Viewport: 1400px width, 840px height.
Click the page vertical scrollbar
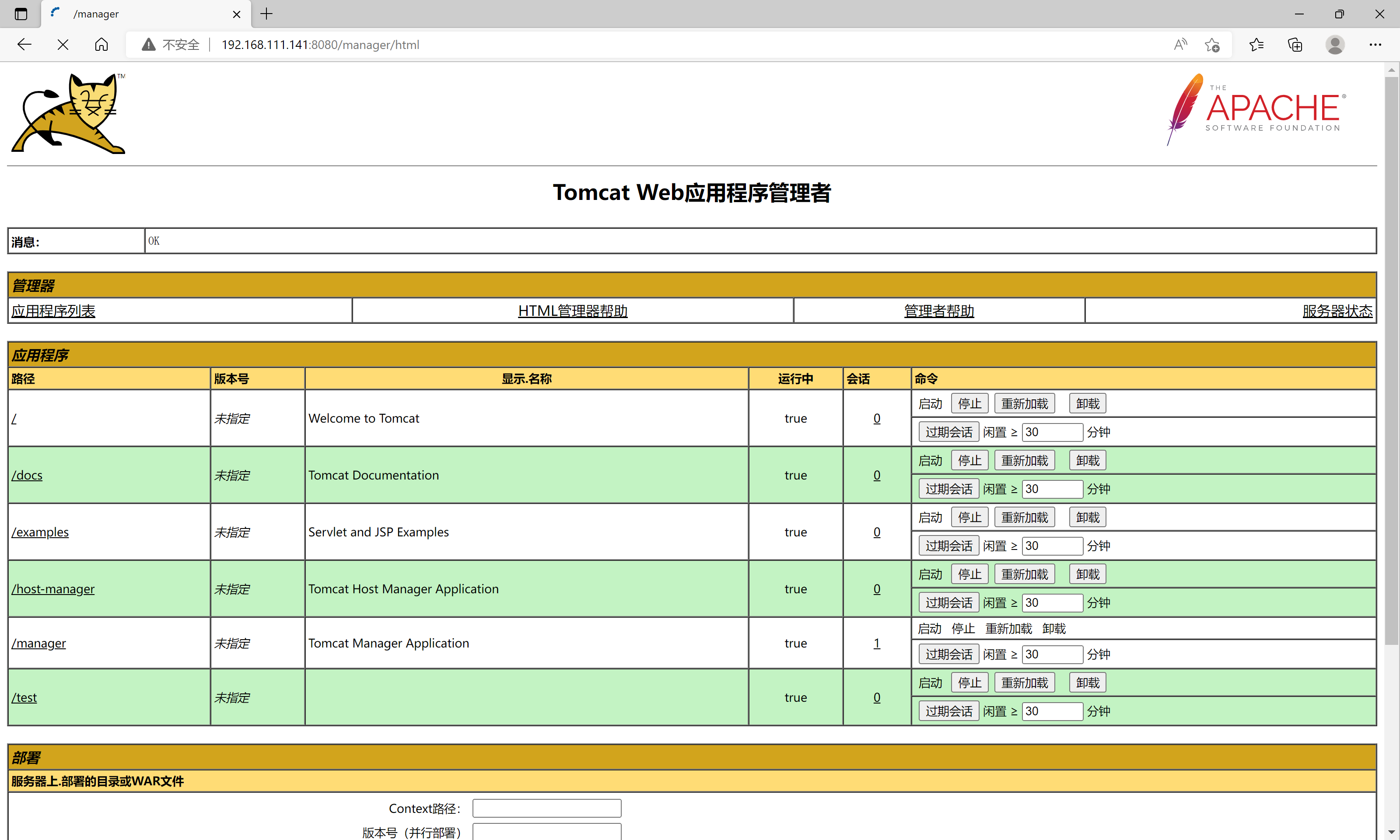coord(1392,360)
